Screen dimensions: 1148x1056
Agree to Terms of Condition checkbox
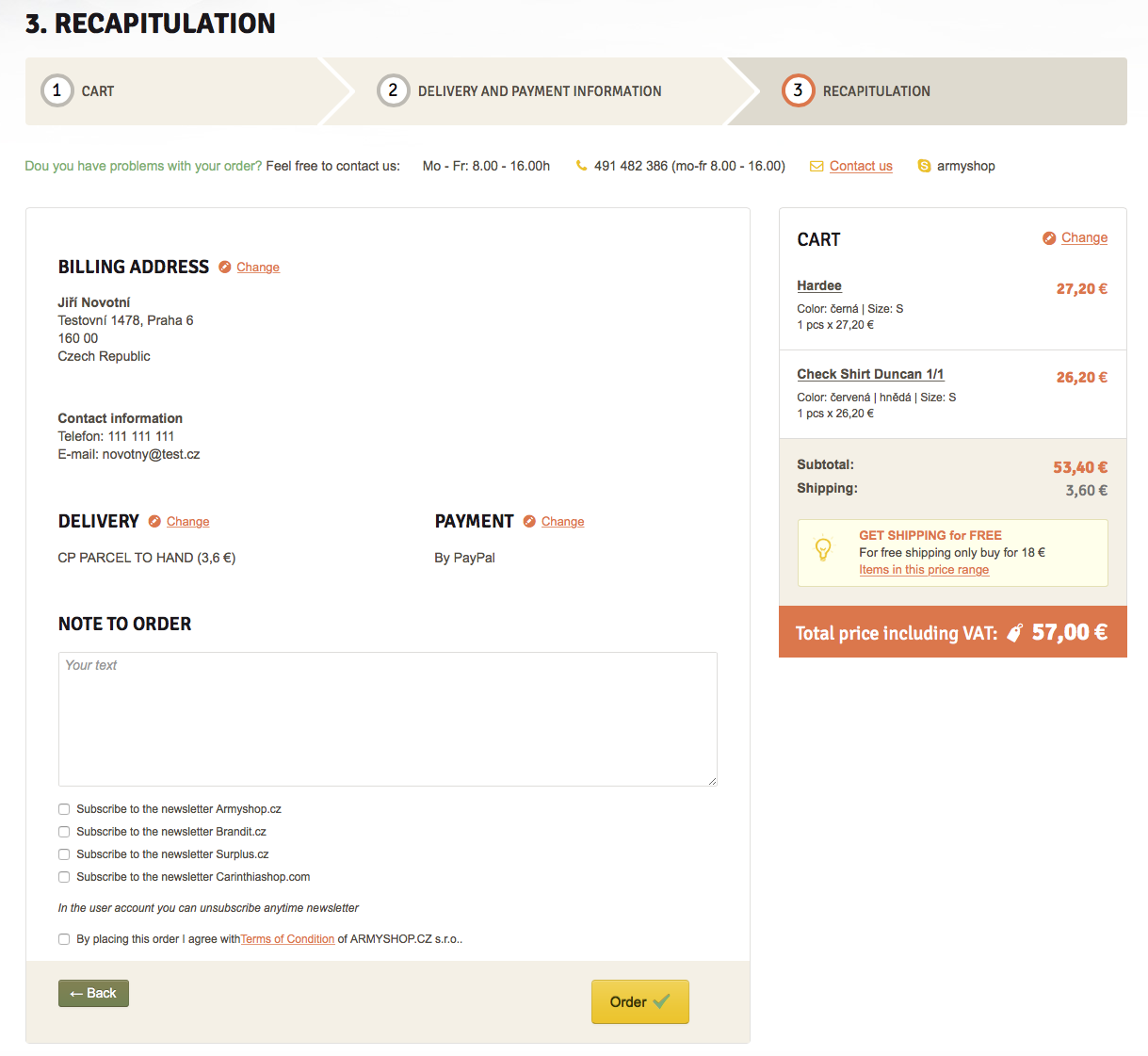coord(64,939)
